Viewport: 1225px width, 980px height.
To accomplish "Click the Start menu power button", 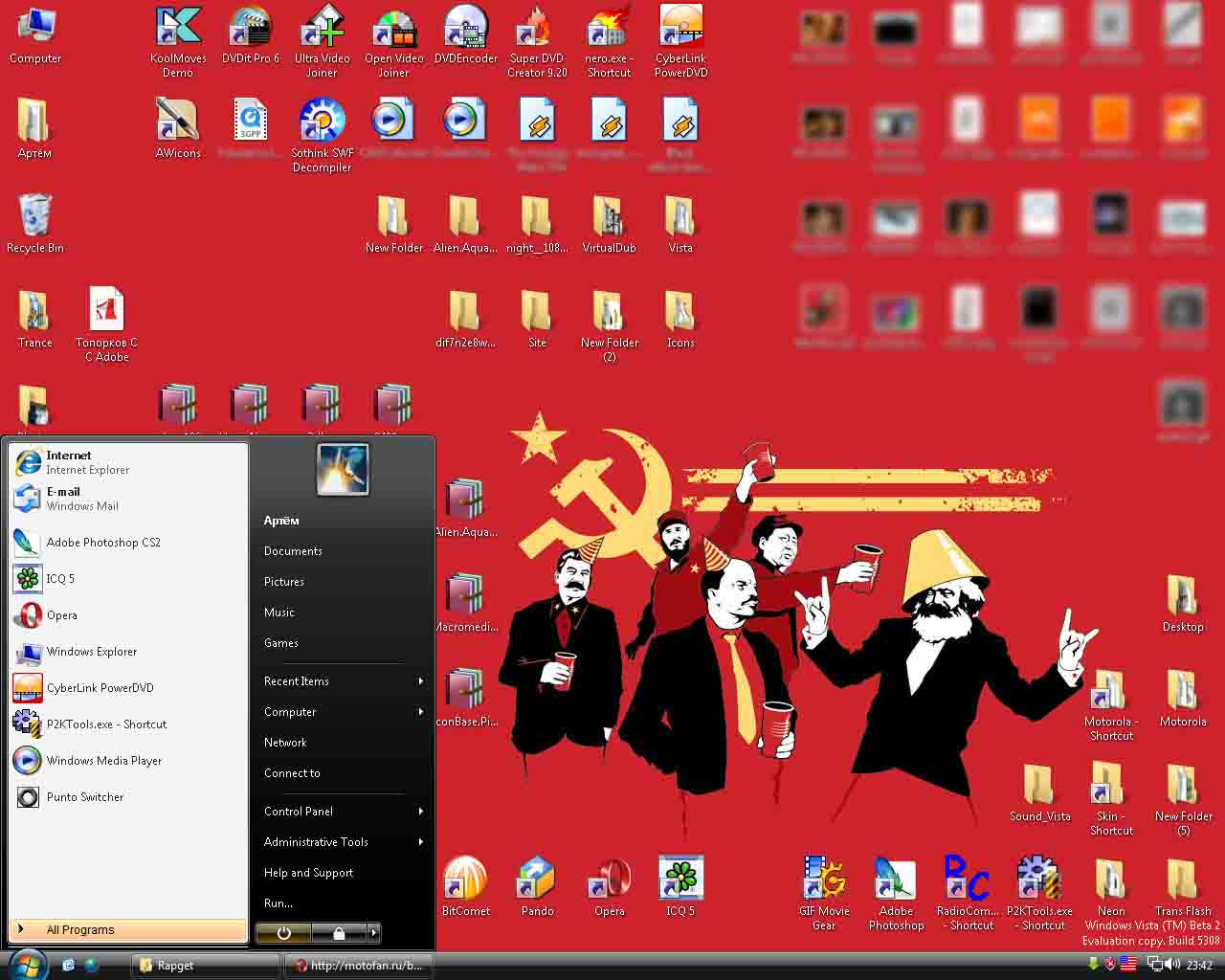I will [284, 932].
